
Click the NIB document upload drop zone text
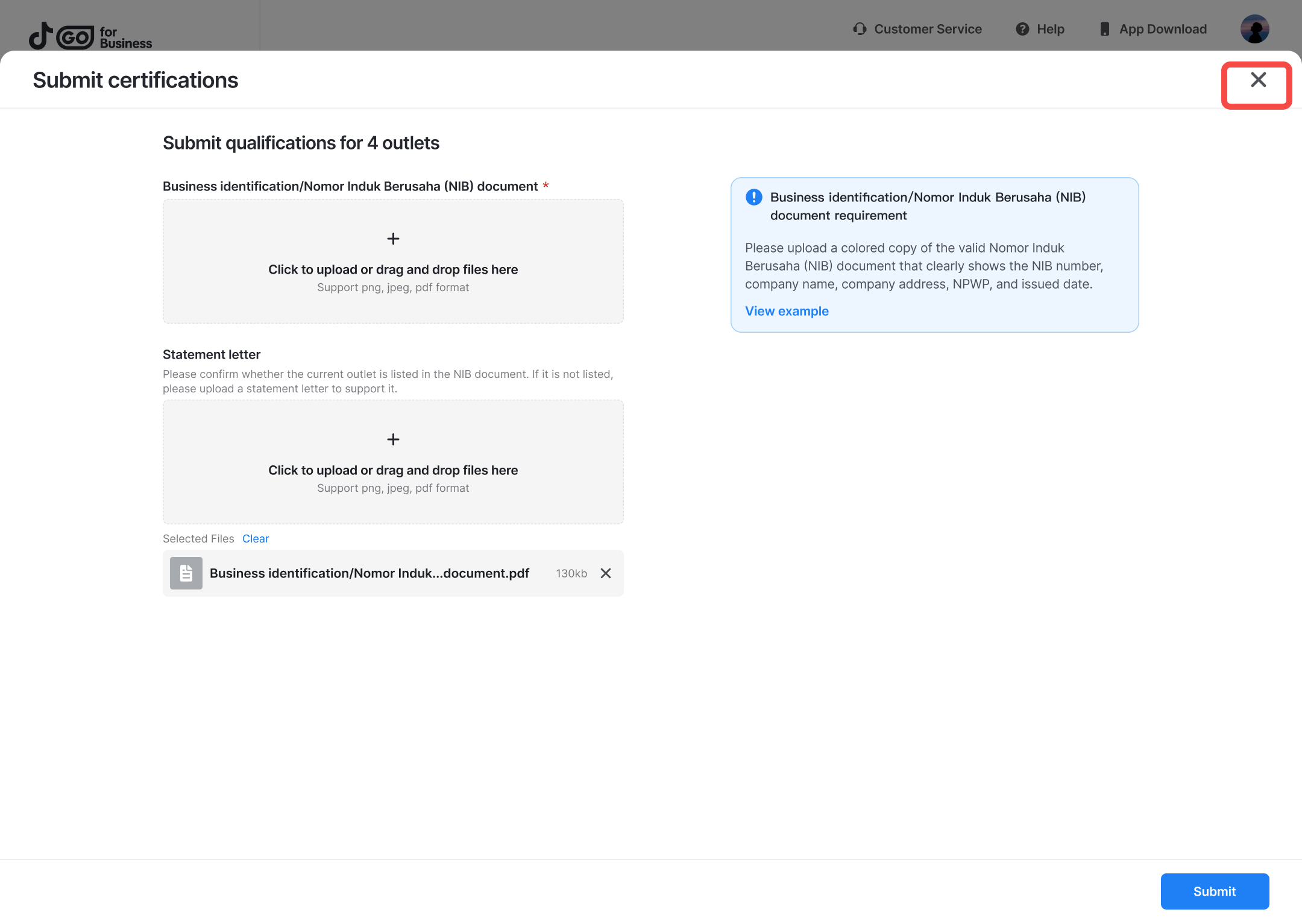click(x=393, y=269)
